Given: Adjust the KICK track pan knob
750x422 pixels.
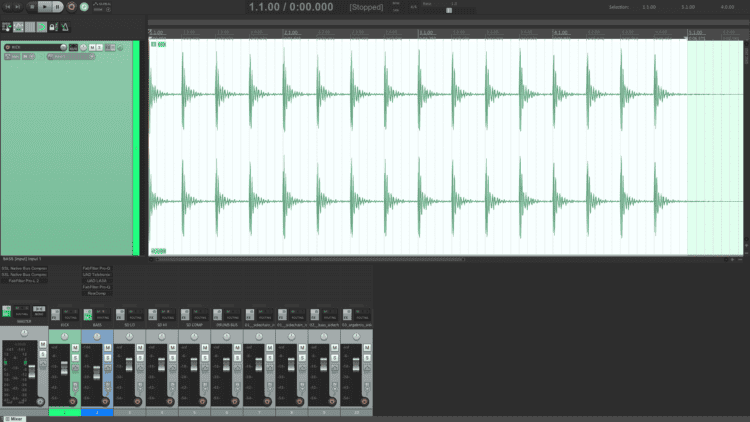Looking at the screenshot, I should pyautogui.click(x=84, y=47).
